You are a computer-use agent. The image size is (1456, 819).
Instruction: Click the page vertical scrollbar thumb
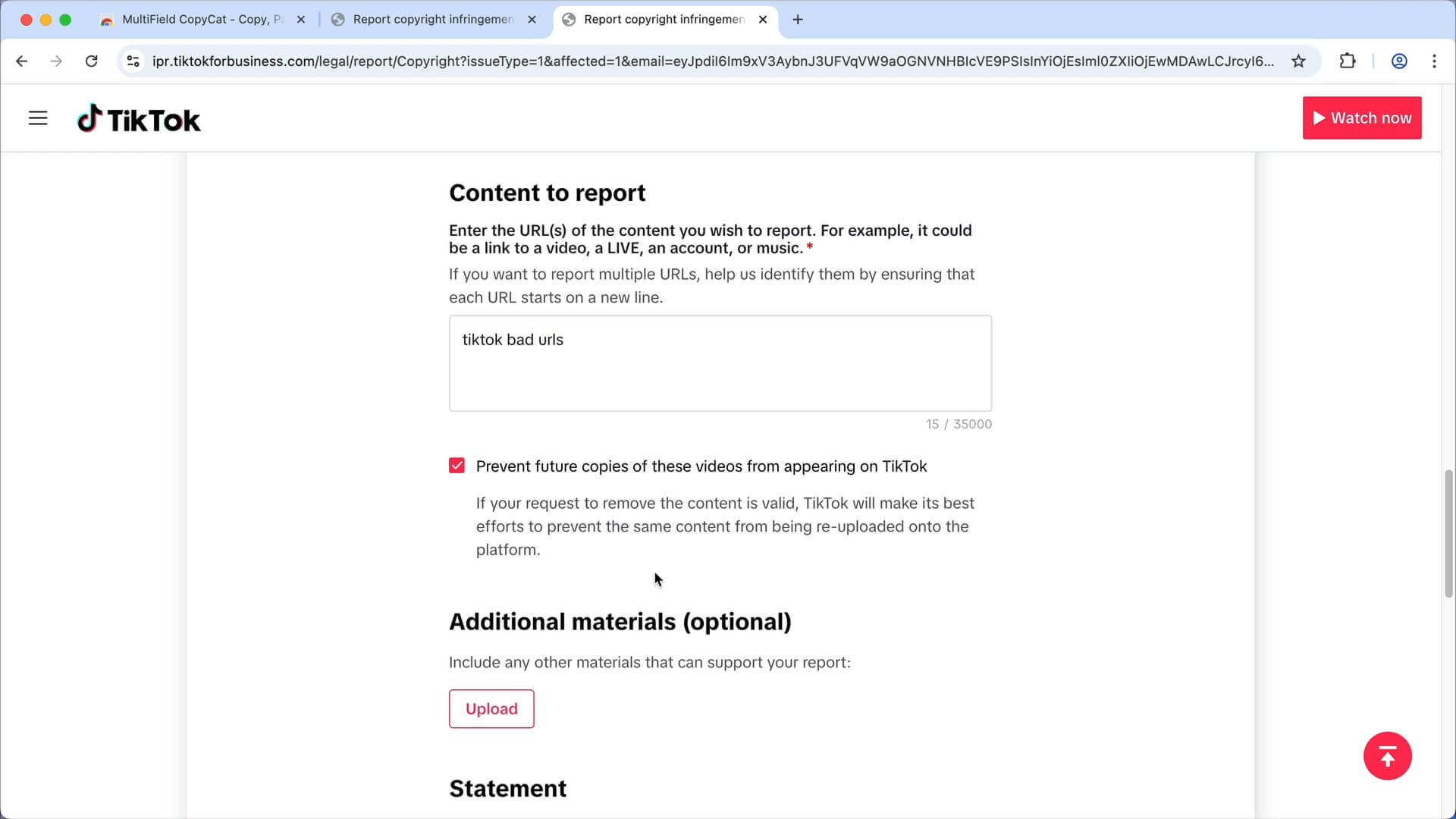pyautogui.click(x=1448, y=534)
